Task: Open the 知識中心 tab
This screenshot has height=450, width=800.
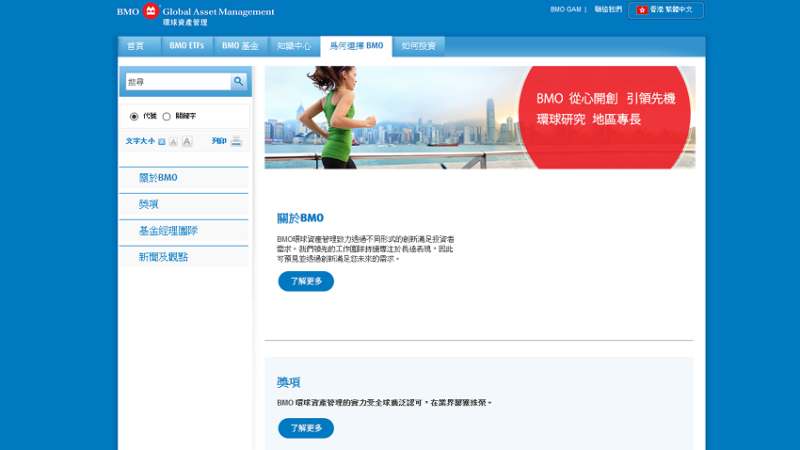Action: coord(294,46)
